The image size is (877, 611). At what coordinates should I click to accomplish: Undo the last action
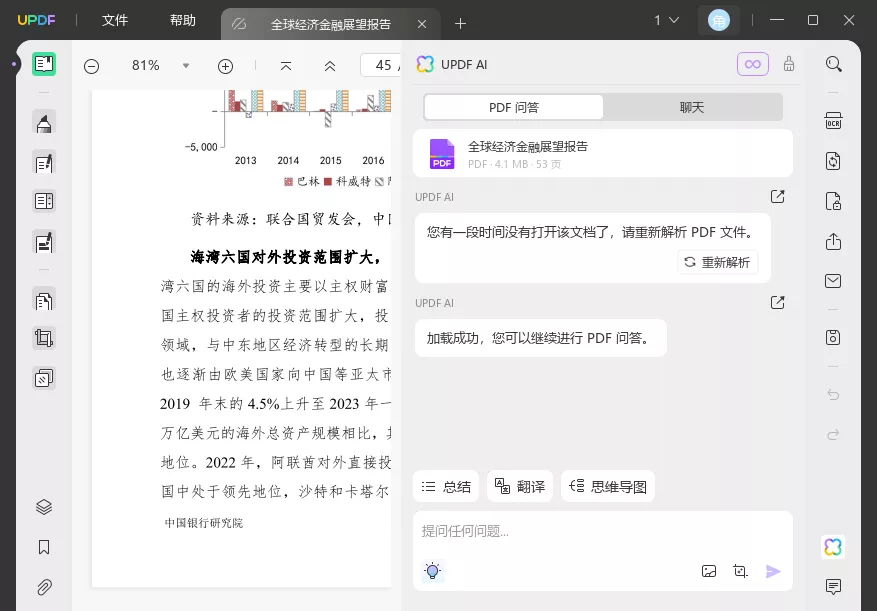(833, 395)
